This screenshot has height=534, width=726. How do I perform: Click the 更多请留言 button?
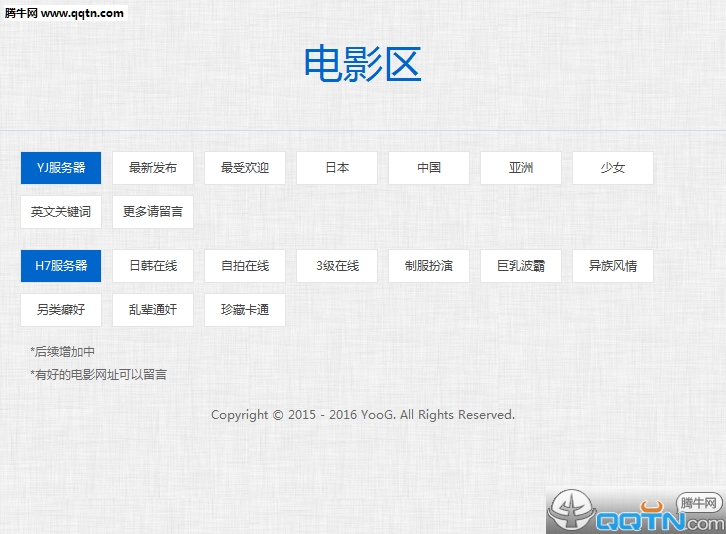[153, 212]
